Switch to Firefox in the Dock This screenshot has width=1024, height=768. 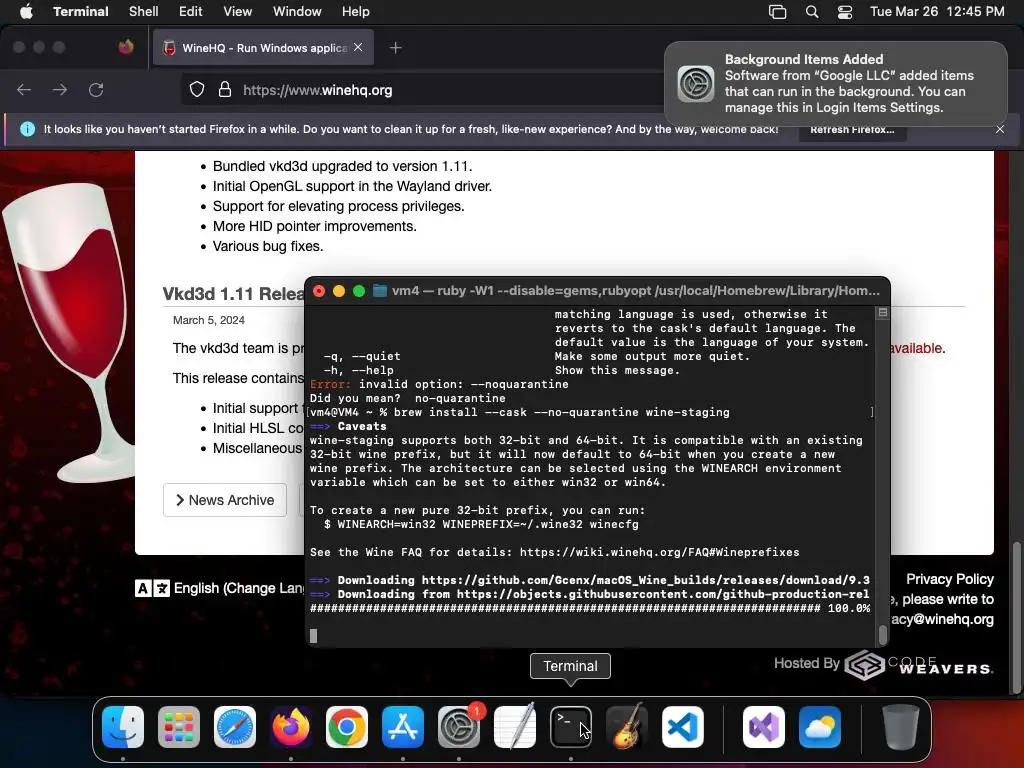[x=291, y=727]
